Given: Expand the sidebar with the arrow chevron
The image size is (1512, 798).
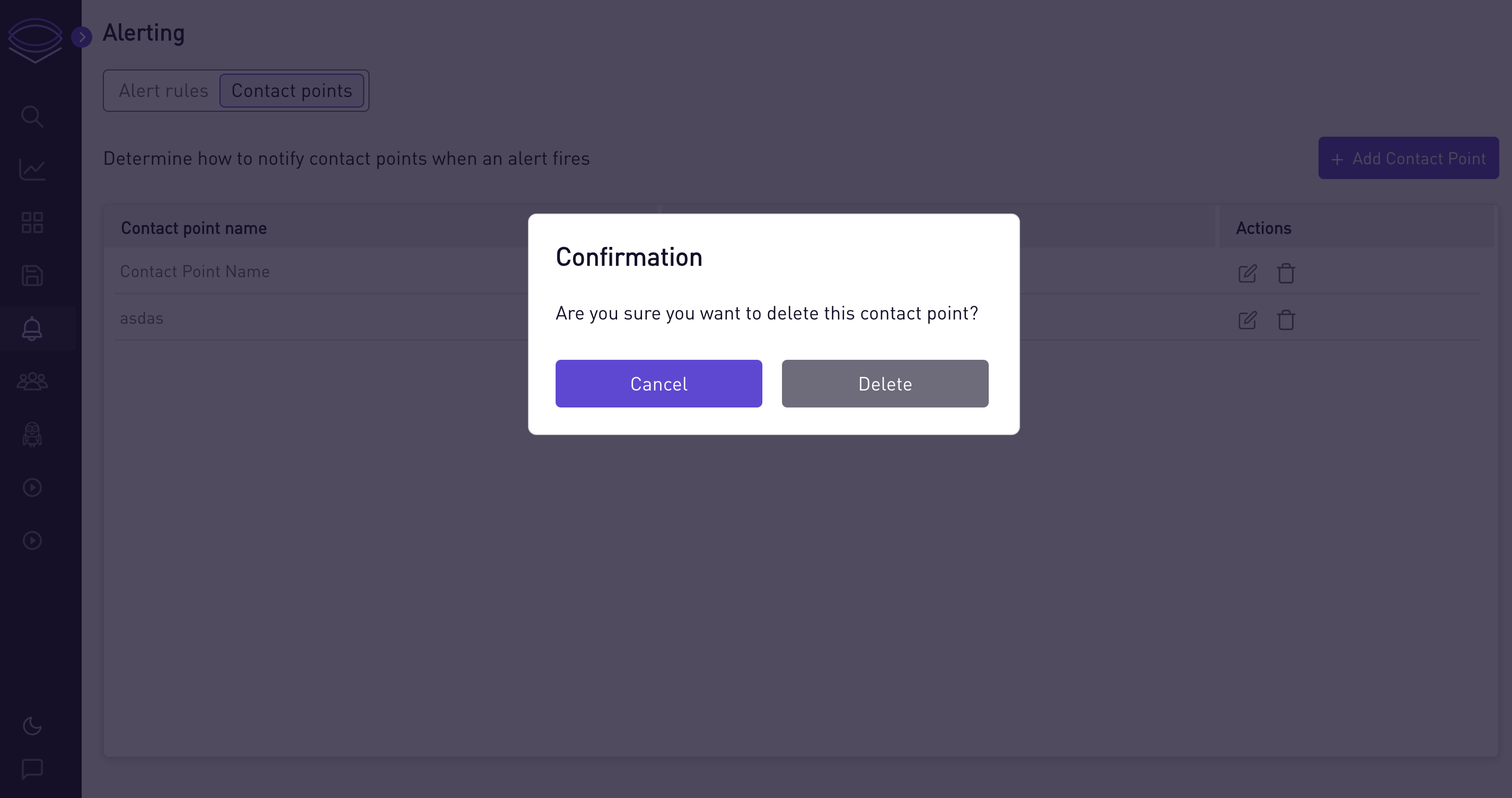Looking at the screenshot, I should tap(82, 37).
